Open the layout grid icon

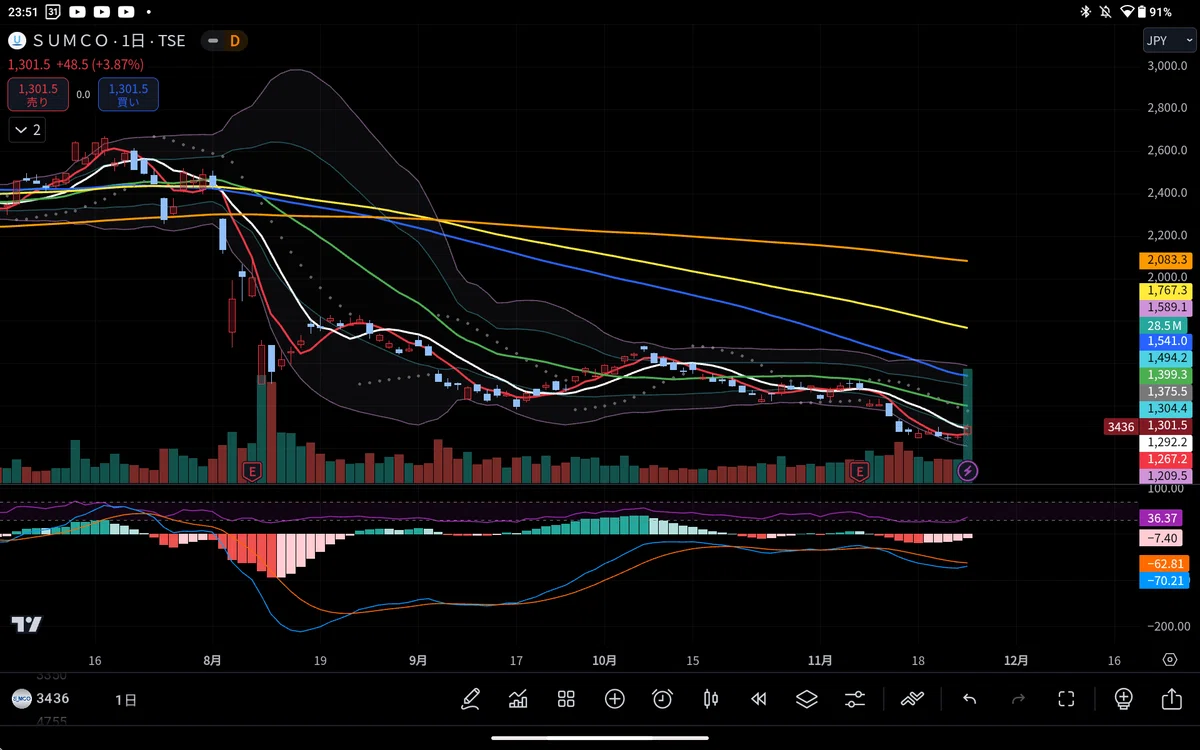click(566, 699)
